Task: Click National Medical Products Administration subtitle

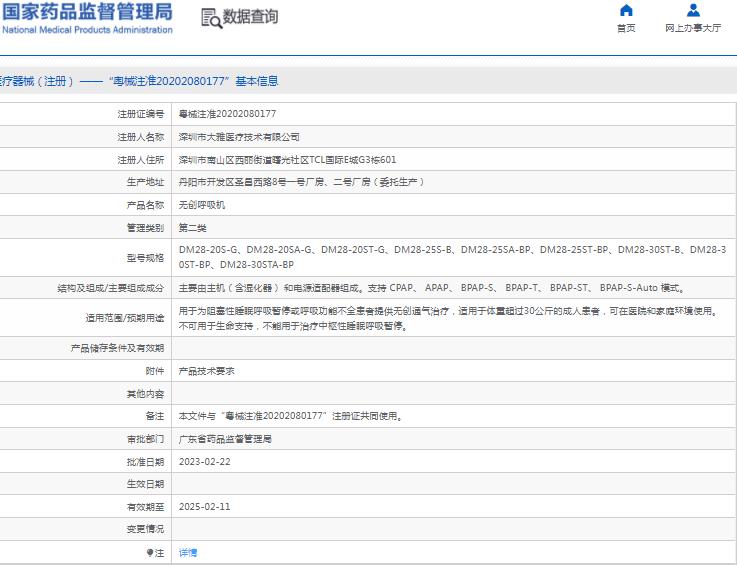Action: pyautogui.click(x=87, y=30)
